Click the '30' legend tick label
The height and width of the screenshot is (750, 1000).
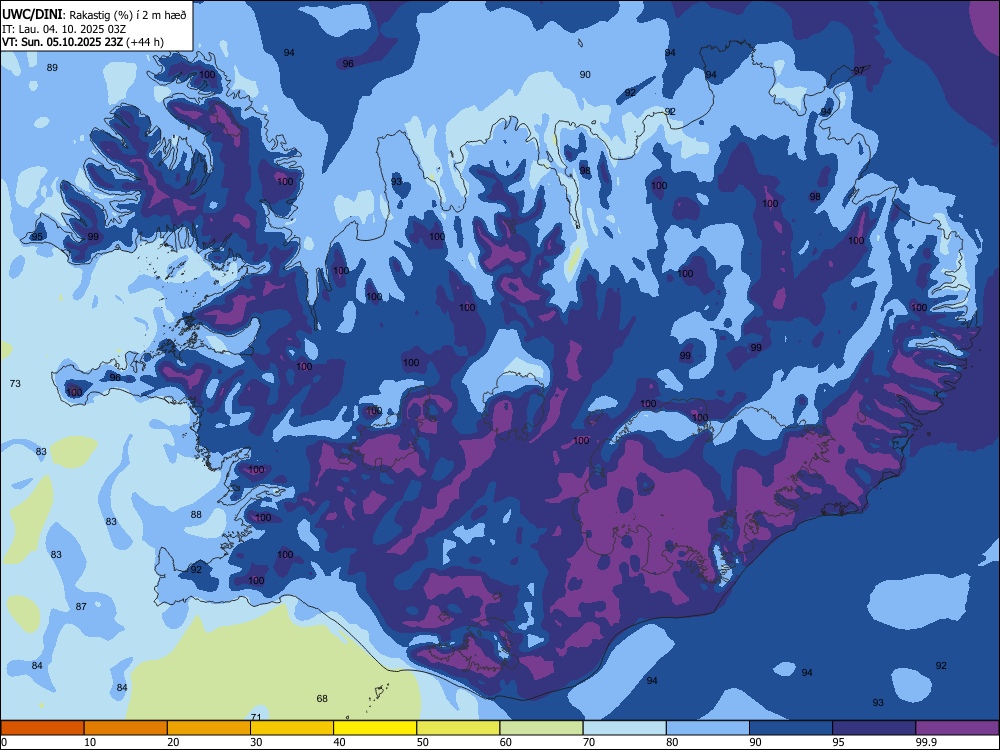[x=256, y=742]
